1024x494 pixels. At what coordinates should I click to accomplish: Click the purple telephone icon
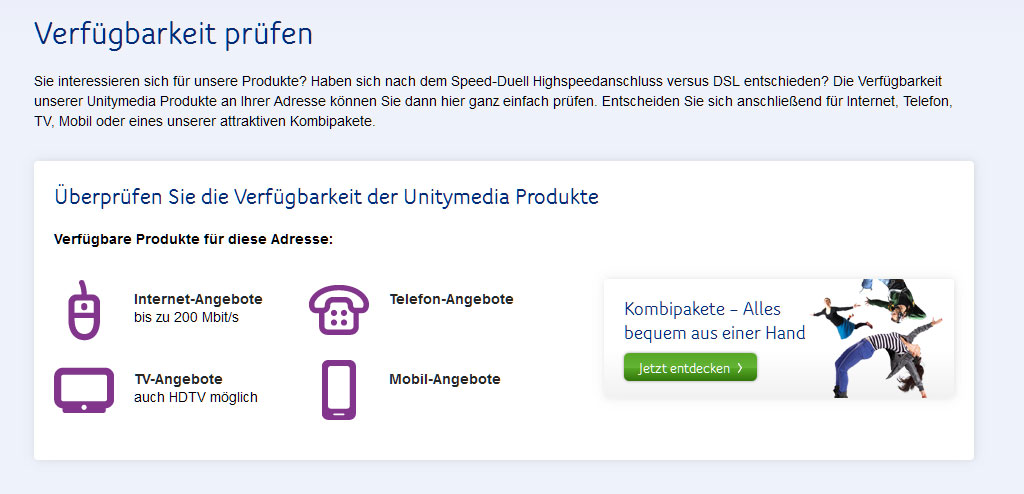pos(338,310)
